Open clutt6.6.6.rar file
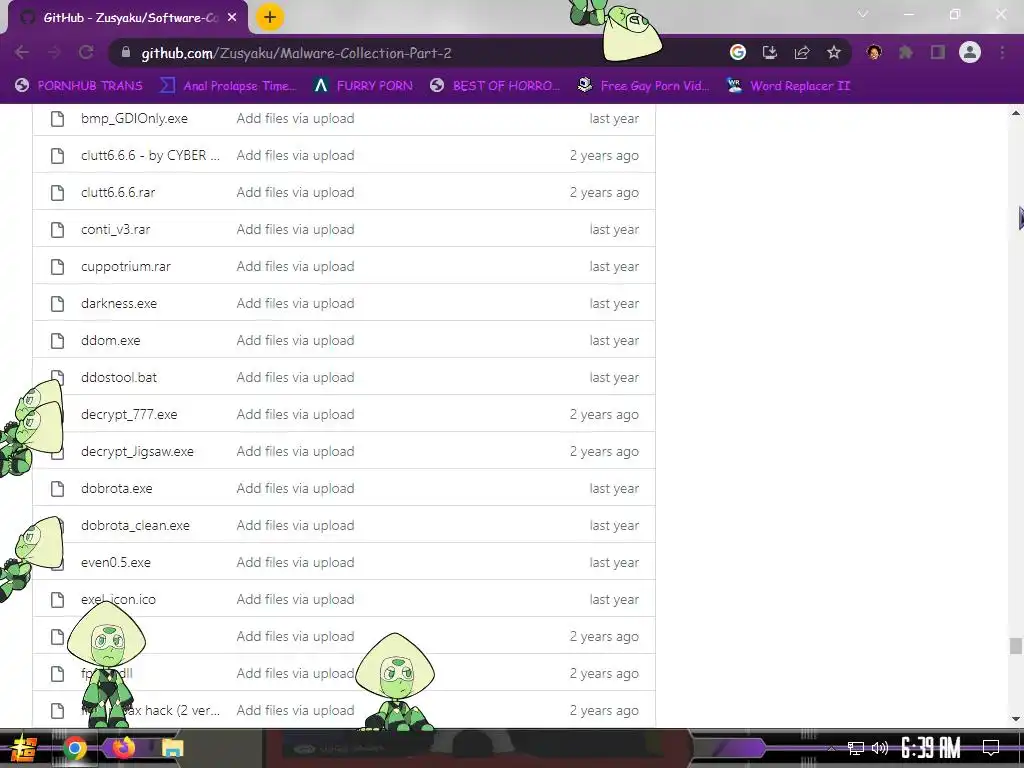The height and width of the screenshot is (768, 1024). coord(118,193)
